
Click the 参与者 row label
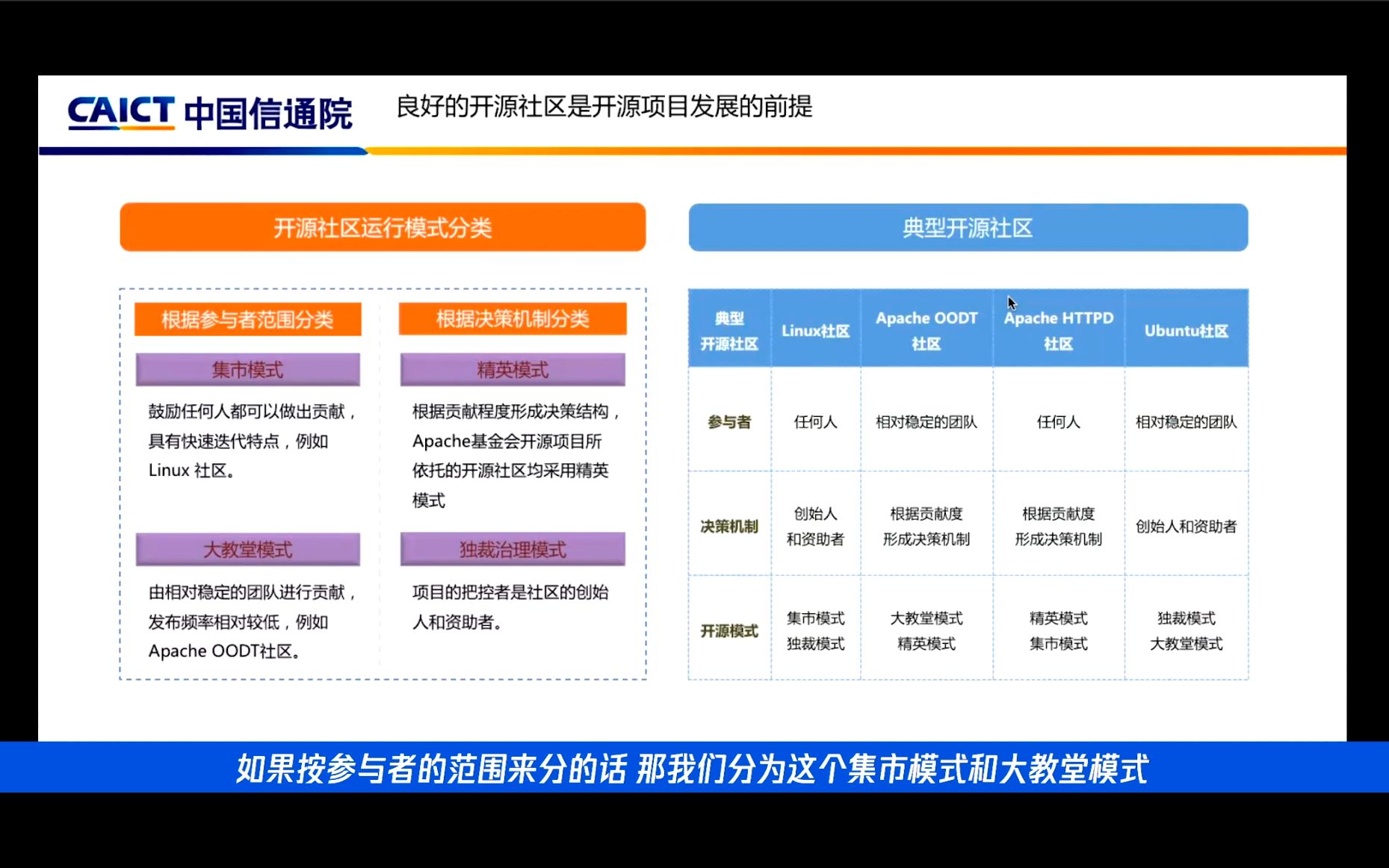point(729,422)
